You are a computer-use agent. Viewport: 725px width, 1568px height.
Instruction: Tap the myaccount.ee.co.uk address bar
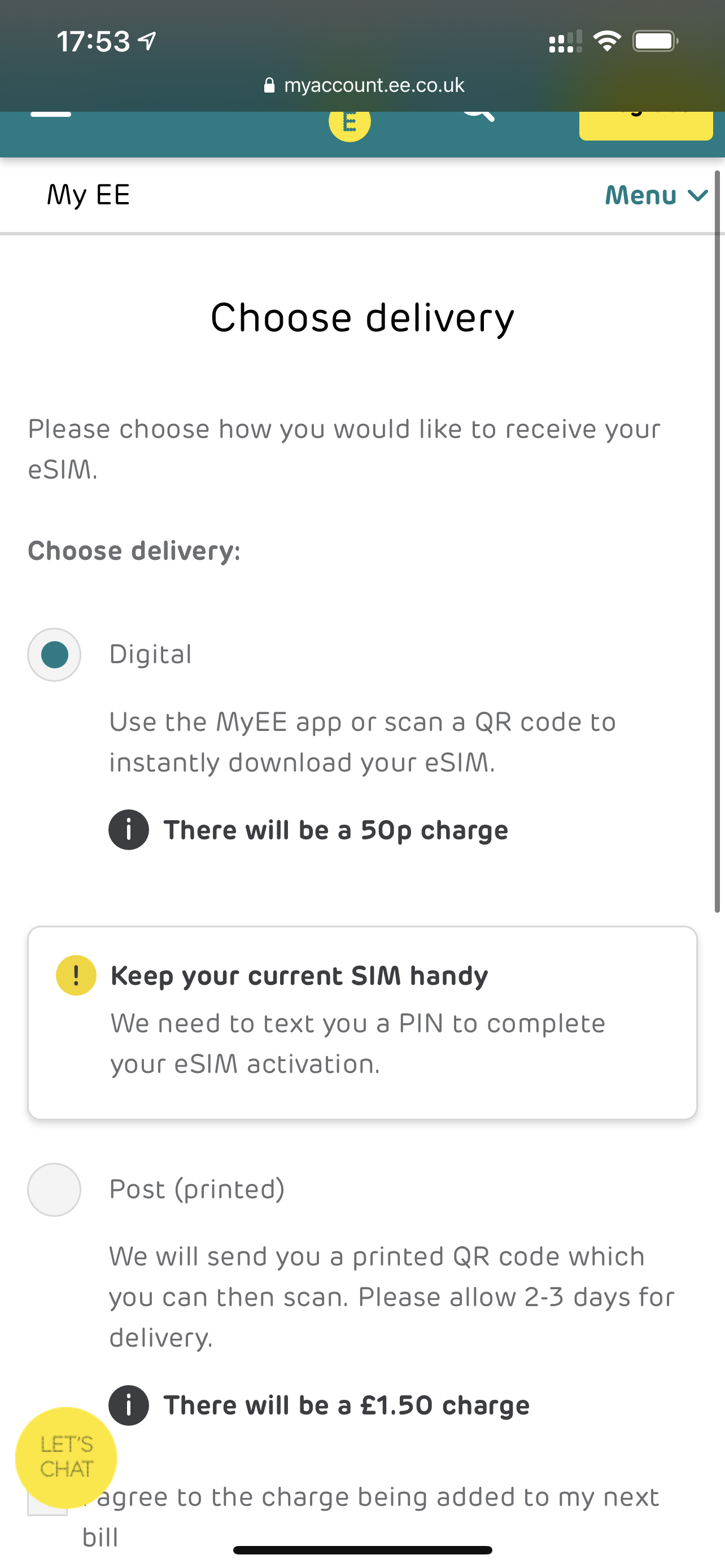pyautogui.click(x=373, y=85)
